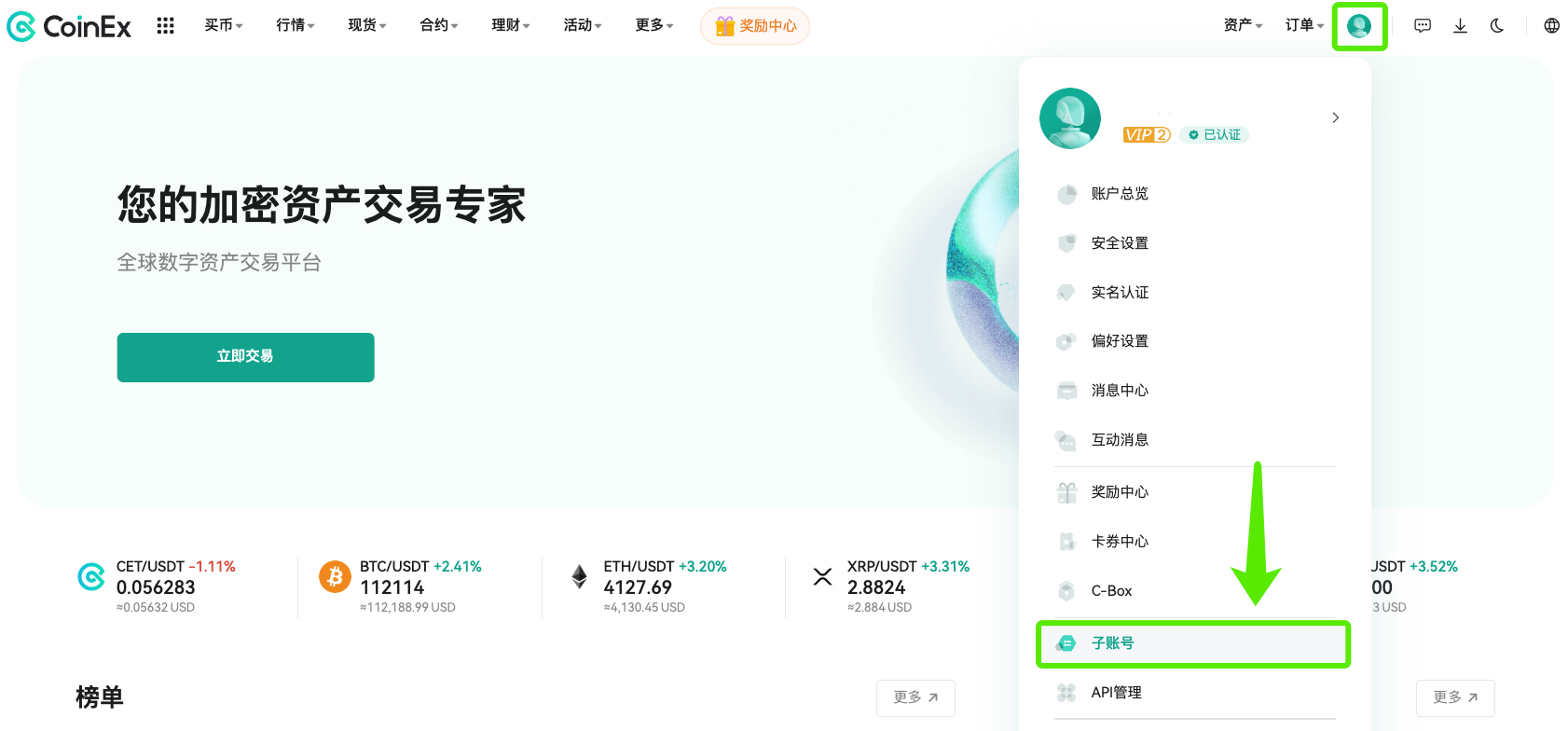Expand the 买币 dropdown

pyautogui.click(x=224, y=25)
